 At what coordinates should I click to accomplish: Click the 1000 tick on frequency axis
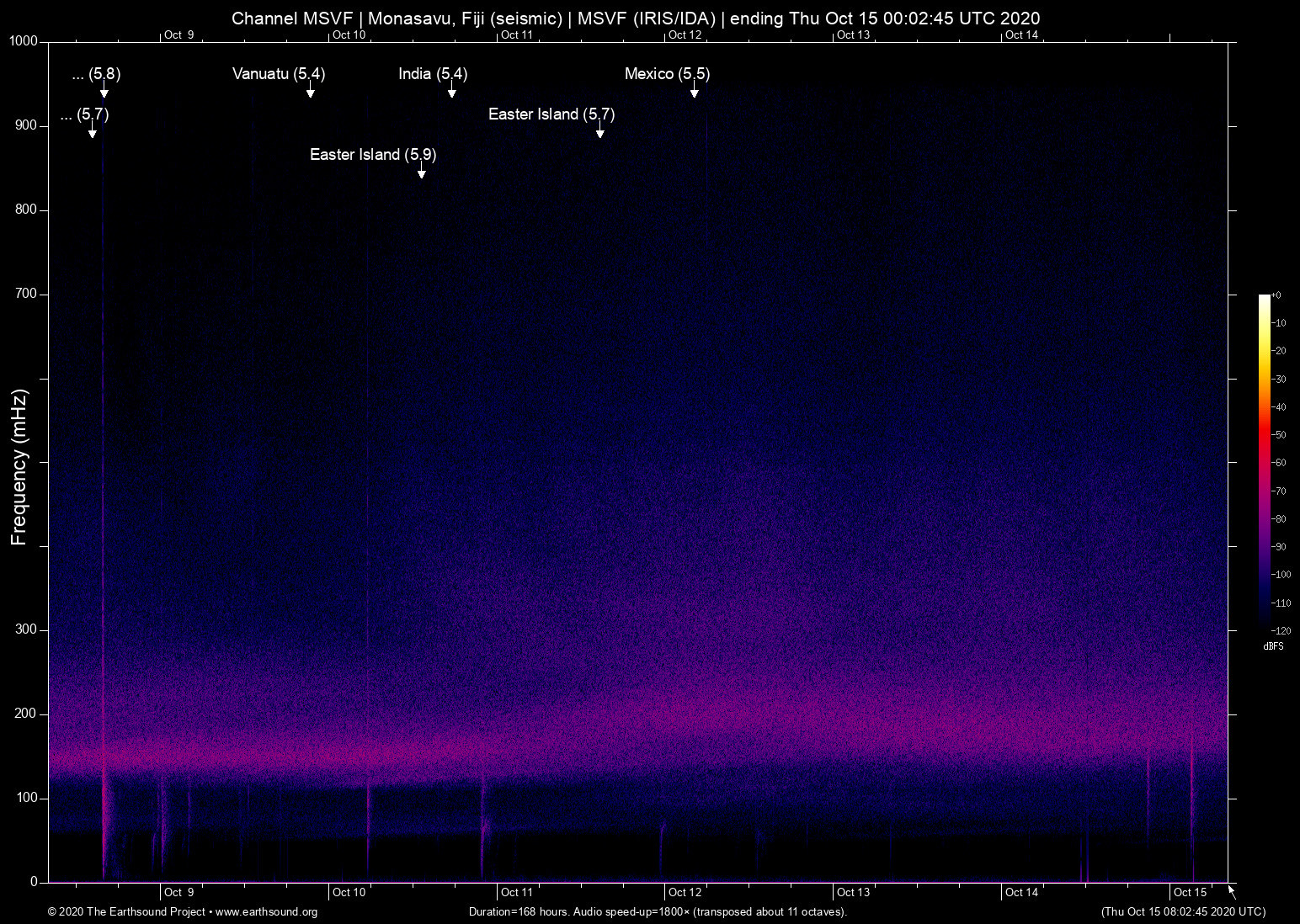click(x=24, y=41)
